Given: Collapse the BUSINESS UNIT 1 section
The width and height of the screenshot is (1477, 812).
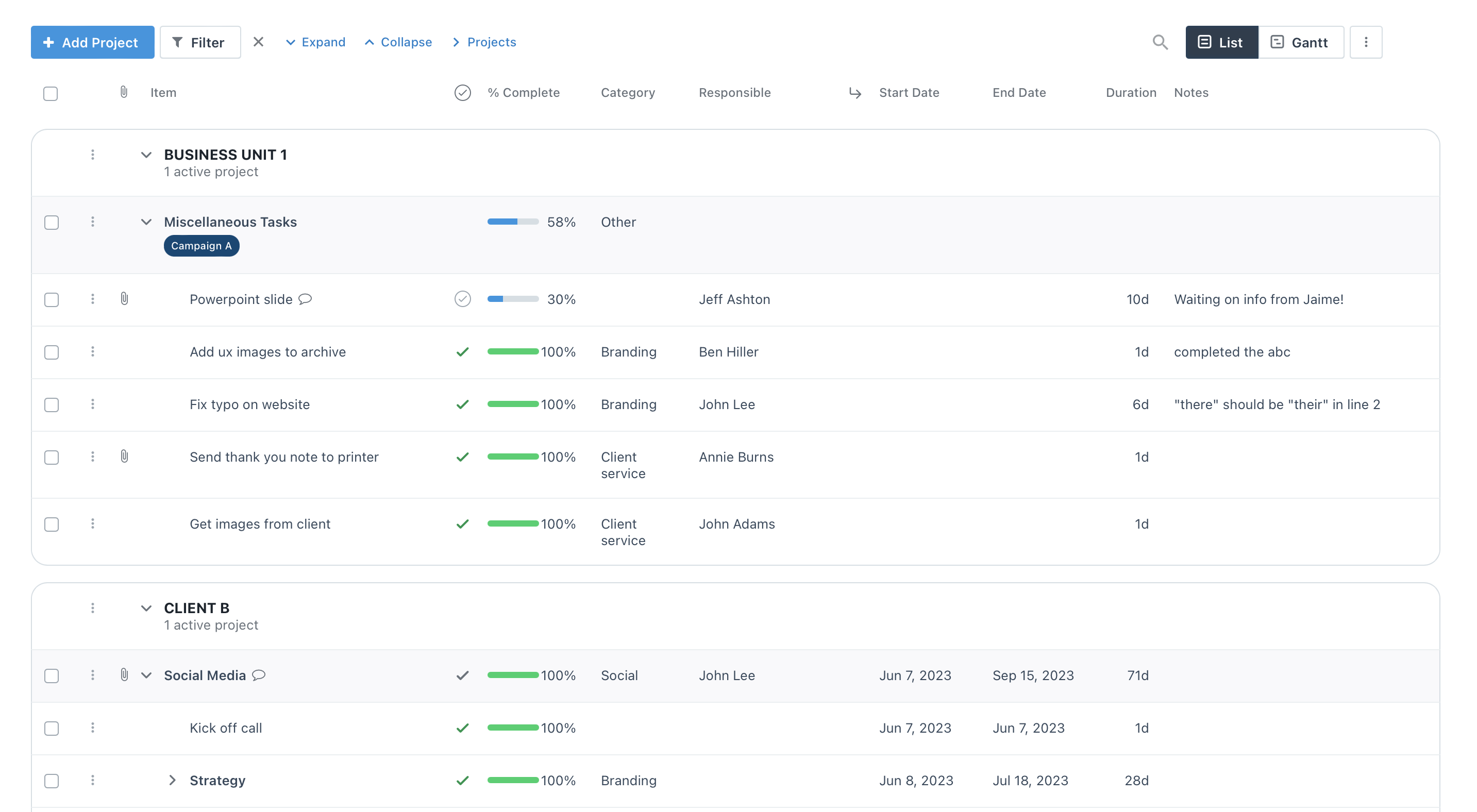Looking at the screenshot, I should 146,154.
